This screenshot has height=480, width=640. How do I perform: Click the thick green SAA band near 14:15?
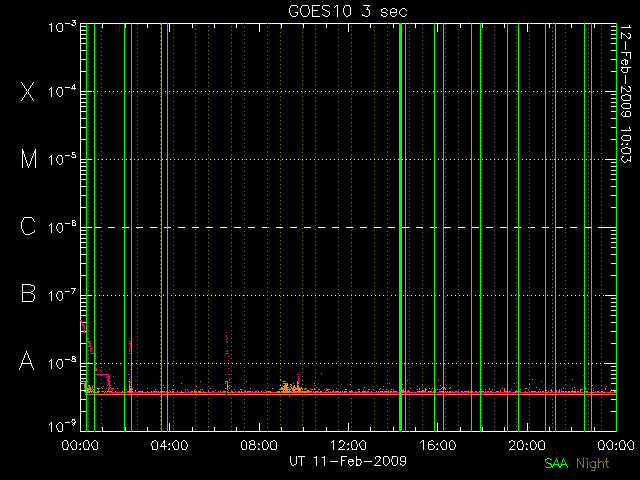(x=400, y=227)
